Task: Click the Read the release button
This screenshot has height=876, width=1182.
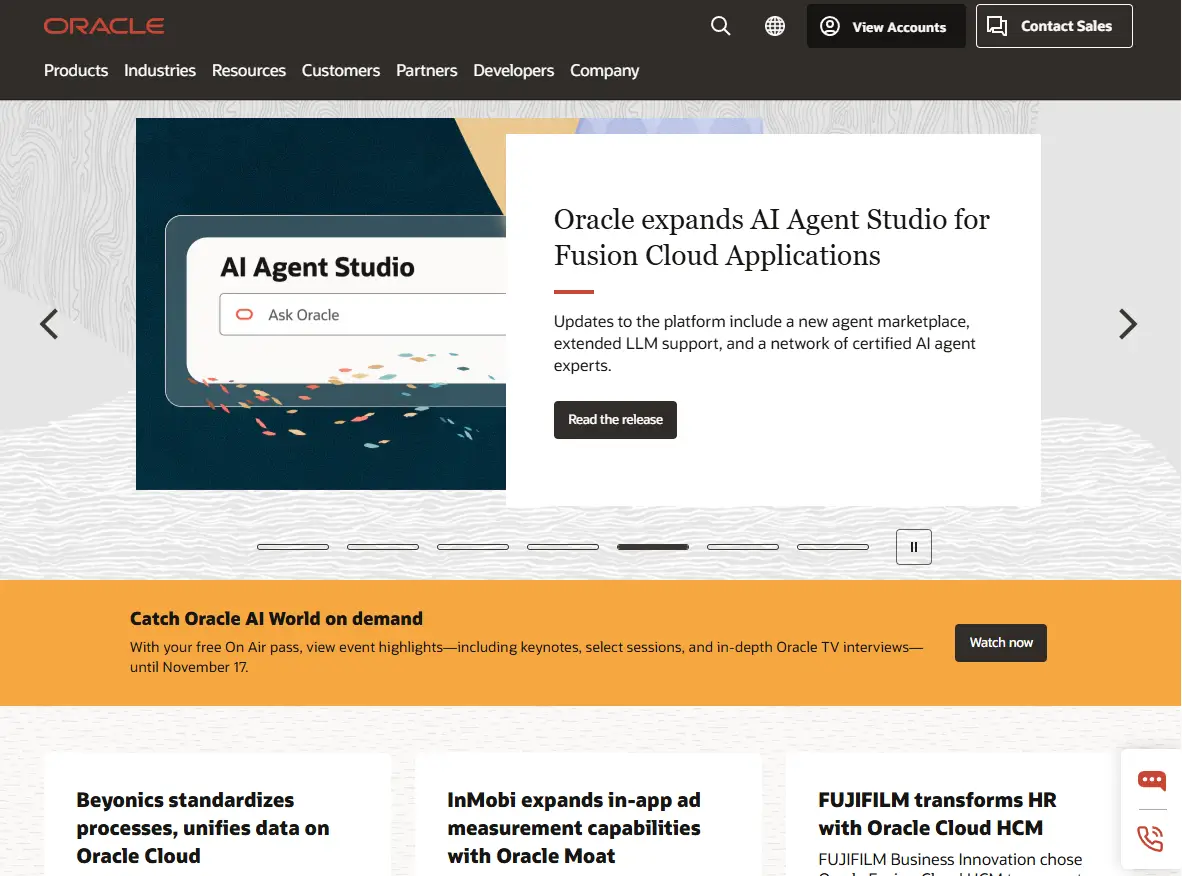Action: pyautogui.click(x=615, y=420)
